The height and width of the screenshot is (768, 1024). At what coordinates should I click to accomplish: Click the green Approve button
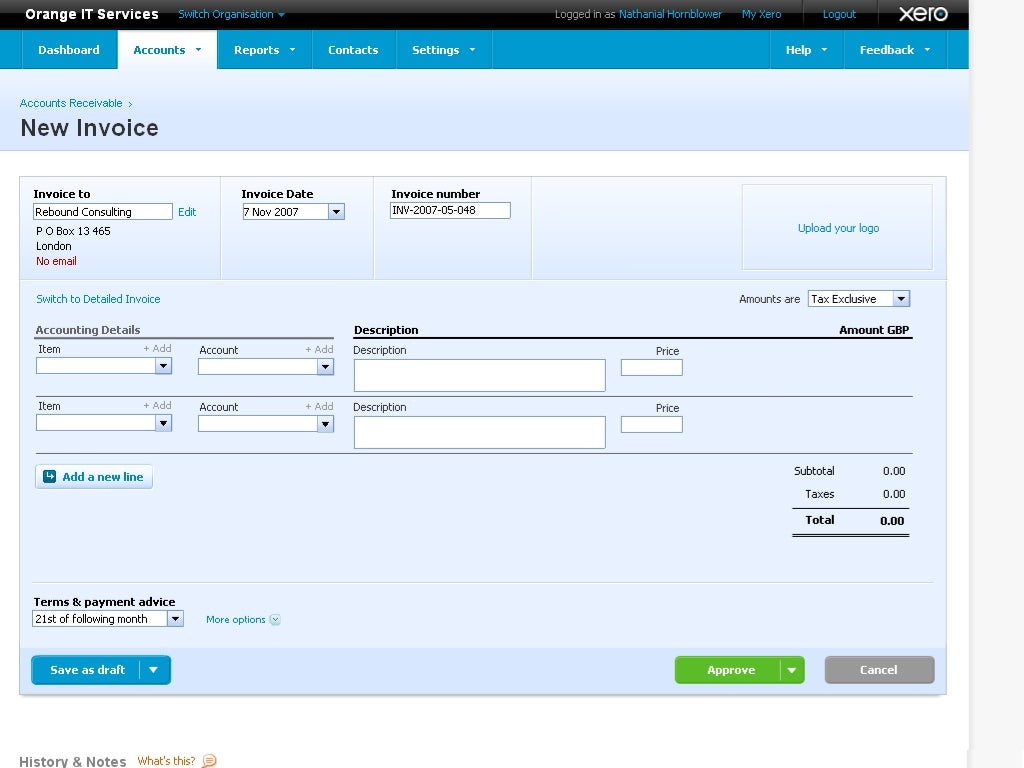[730, 670]
